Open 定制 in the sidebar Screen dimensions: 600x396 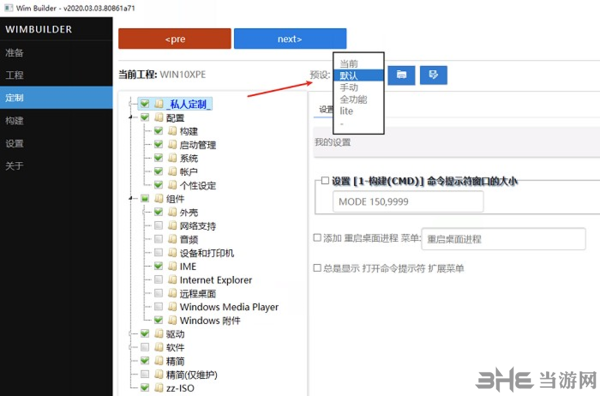tap(56, 98)
